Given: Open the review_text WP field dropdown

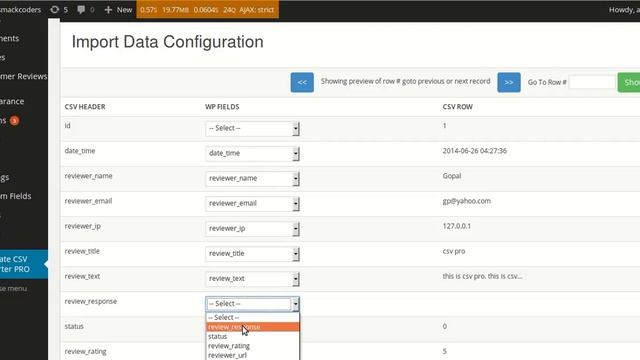Looking at the screenshot, I should [x=252, y=279].
